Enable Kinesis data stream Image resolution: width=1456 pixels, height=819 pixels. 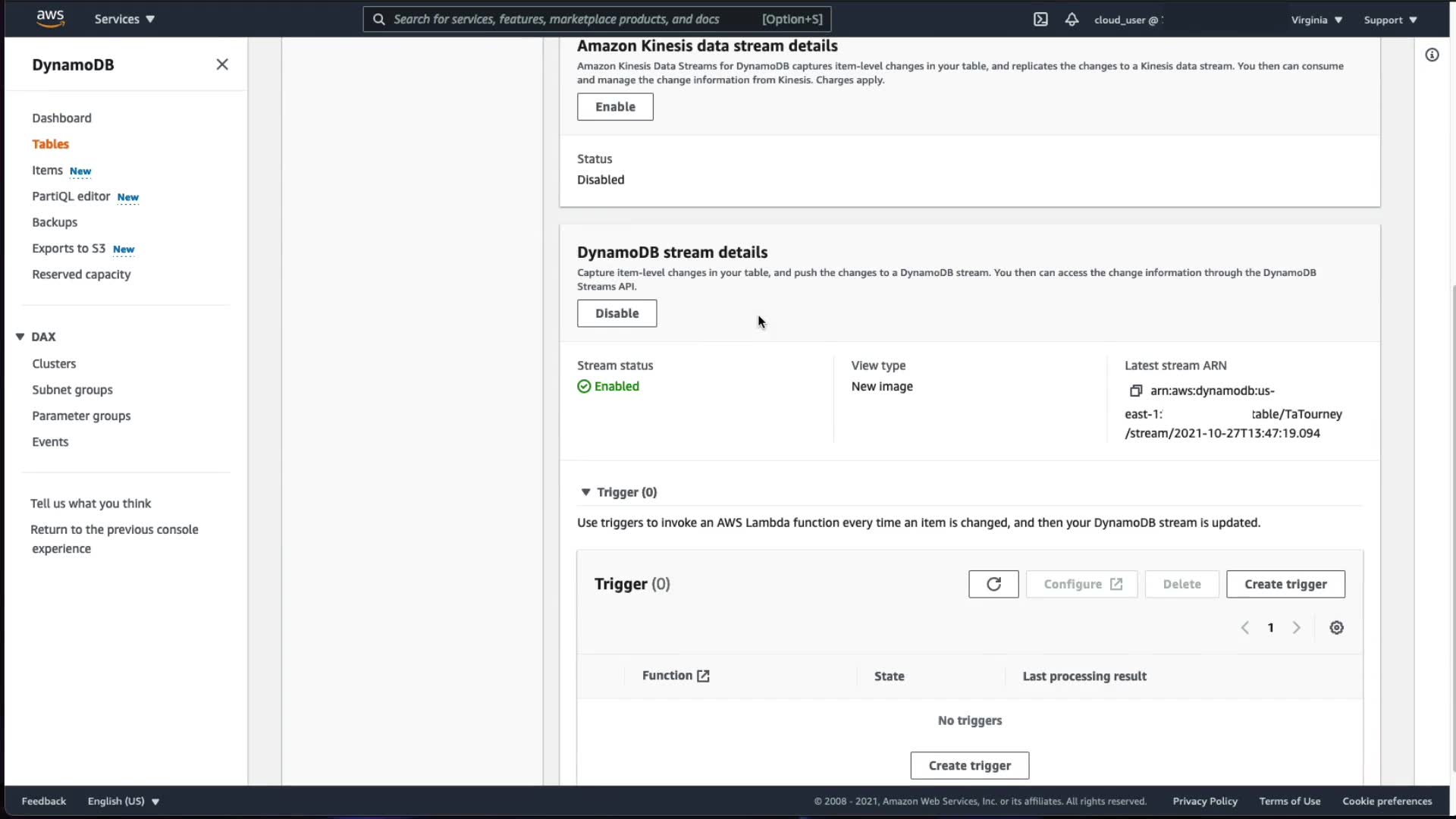pos(615,107)
